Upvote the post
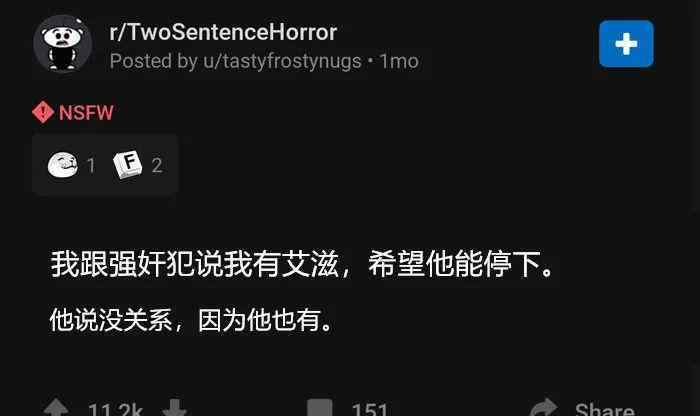This screenshot has height=416, width=700. [56, 407]
